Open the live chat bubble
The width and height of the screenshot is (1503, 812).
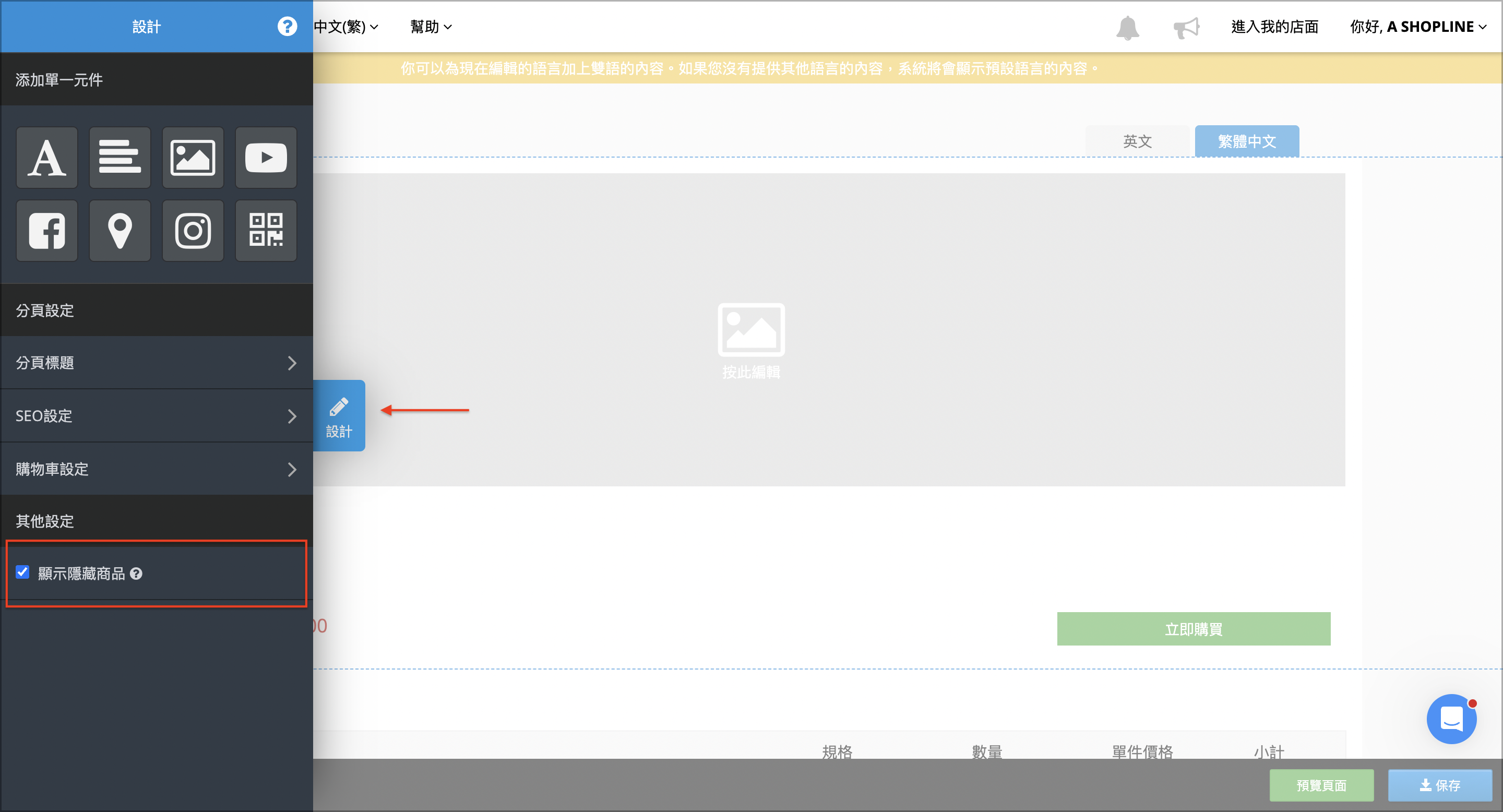pyautogui.click(x=1451, y=719)
